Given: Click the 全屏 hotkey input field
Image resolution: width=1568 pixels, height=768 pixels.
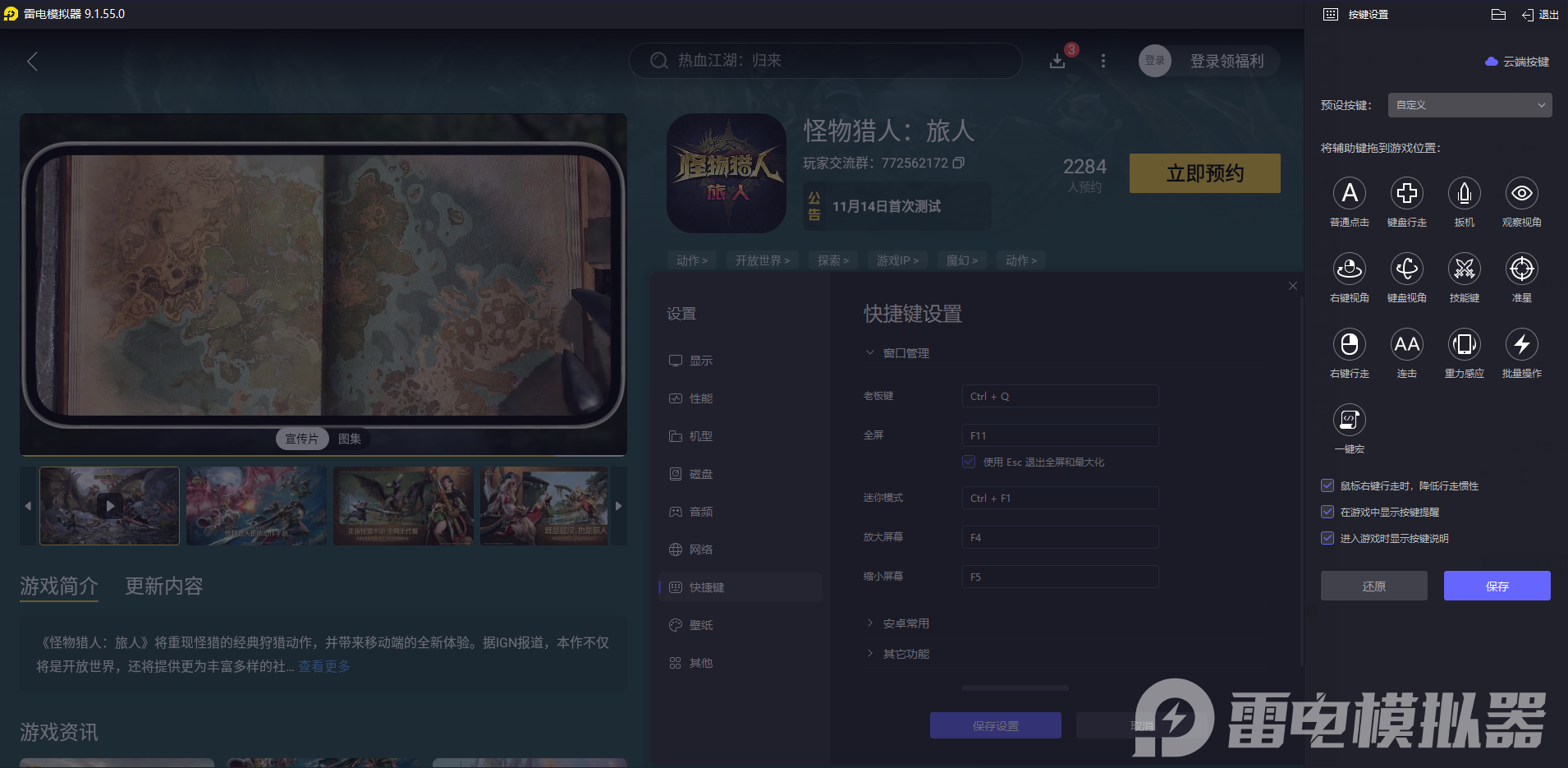Looking at the screenshot, I should point(1059,435).
